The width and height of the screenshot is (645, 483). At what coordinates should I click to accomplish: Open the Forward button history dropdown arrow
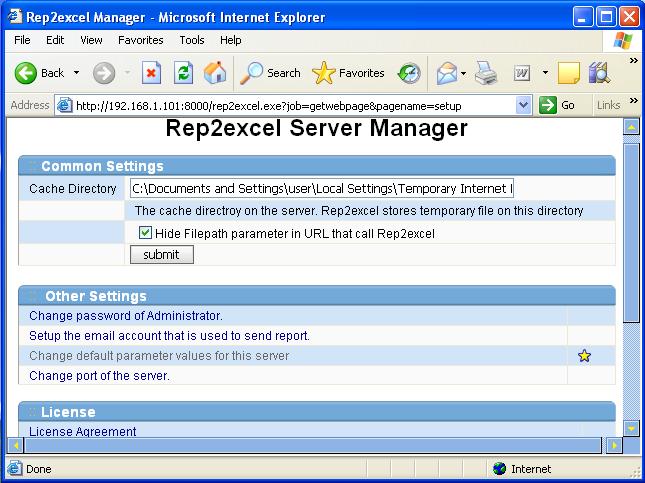(x=128, y=73)
